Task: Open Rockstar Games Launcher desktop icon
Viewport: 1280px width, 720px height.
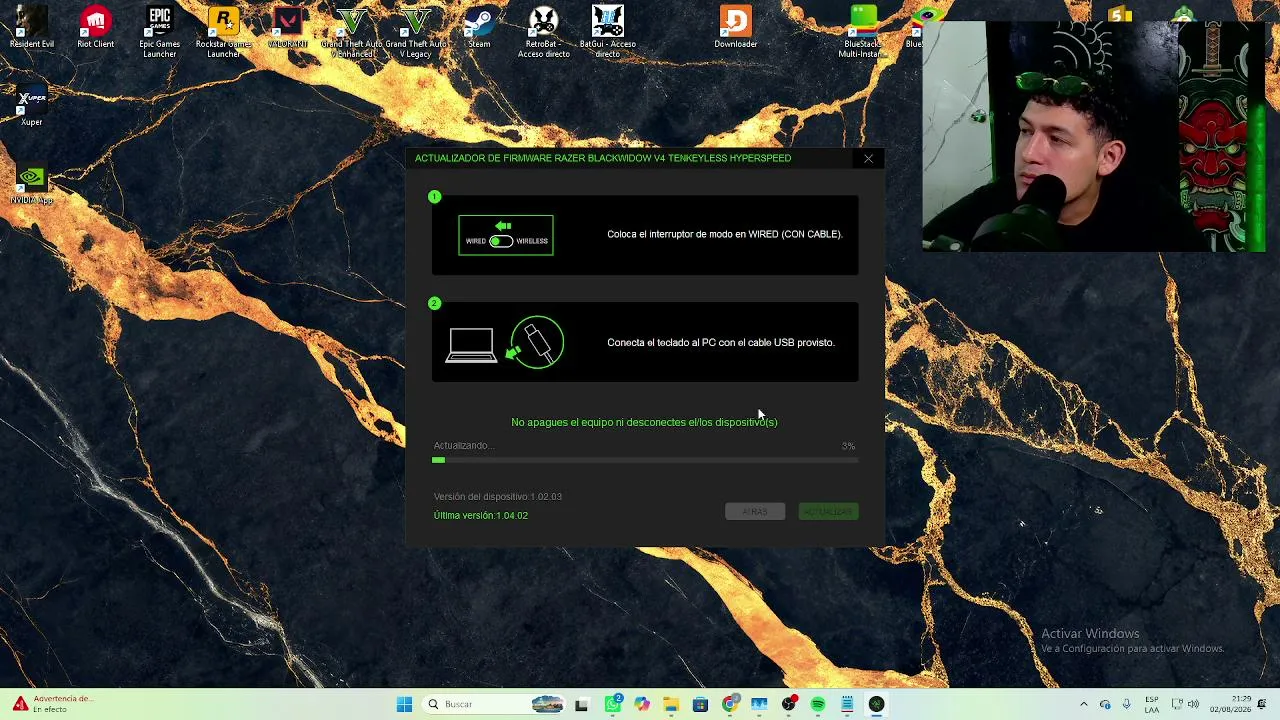Action: point(223,31)
